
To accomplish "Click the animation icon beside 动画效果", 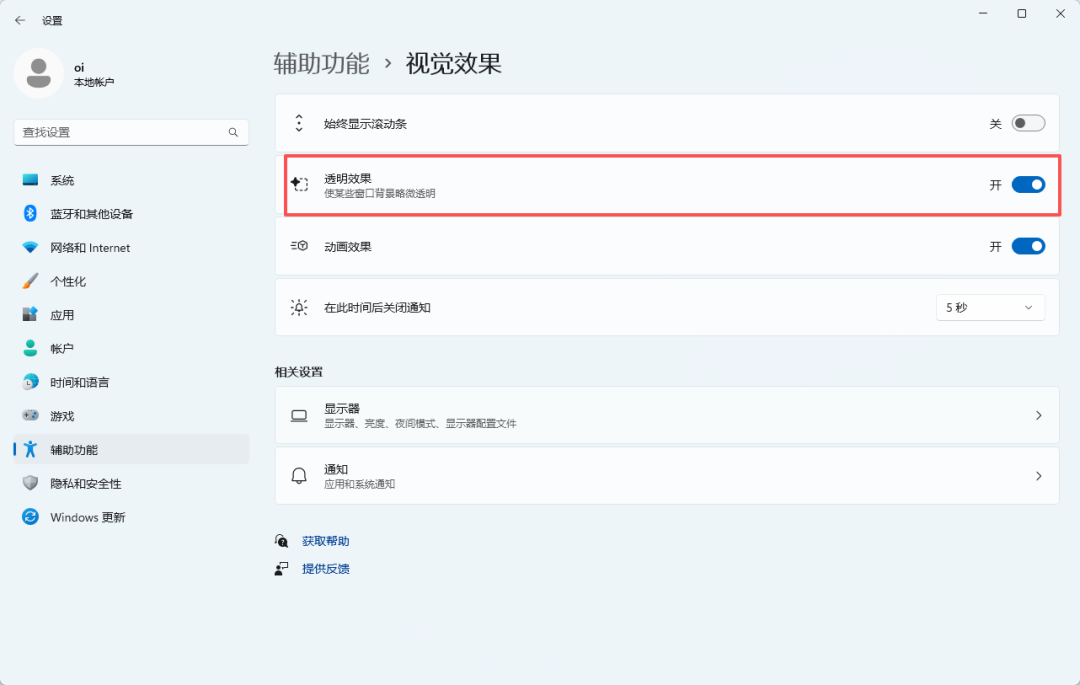I will click(299, 246).
